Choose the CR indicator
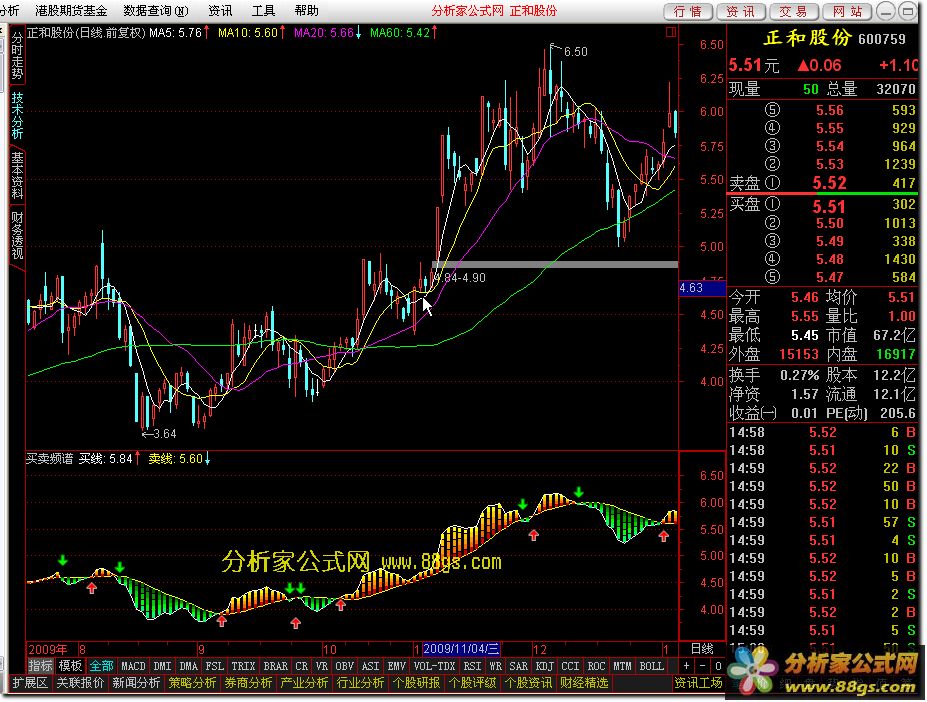927x702 pixels. click(x=302, y=666)
